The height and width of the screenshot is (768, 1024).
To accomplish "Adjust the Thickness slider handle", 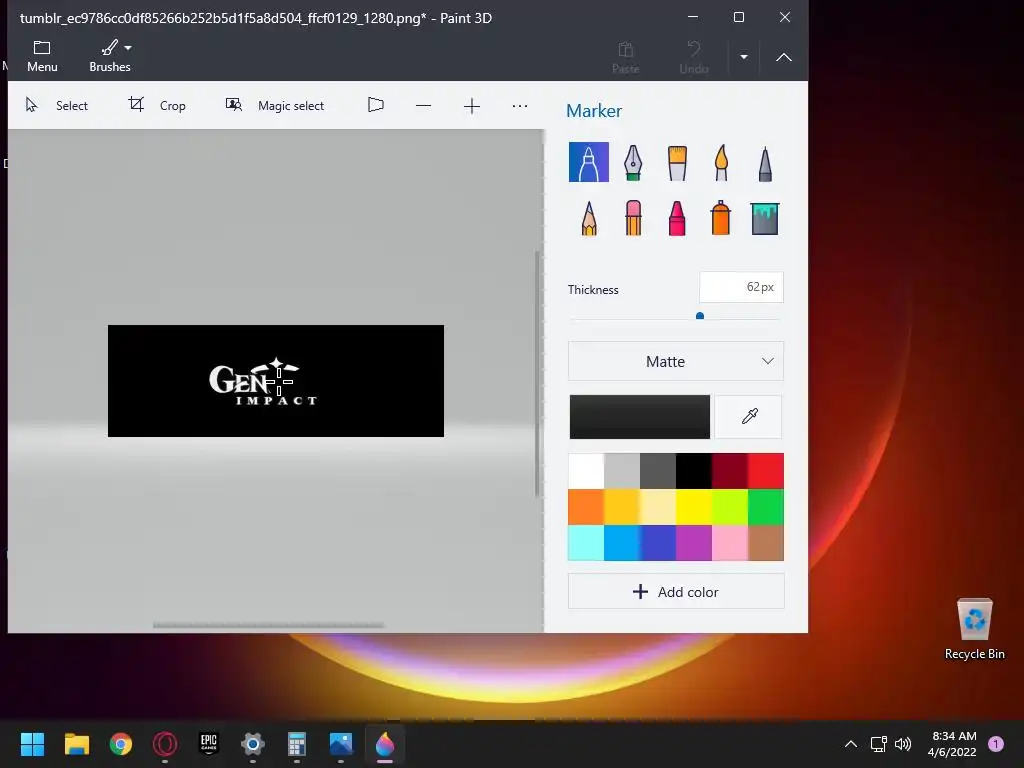I will coord(700,316).
